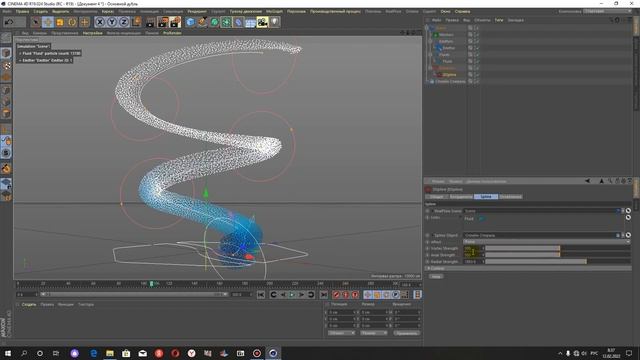Click the Radial Strength value field
Viewport: 640px width, 360px height.
coord(473,261)
